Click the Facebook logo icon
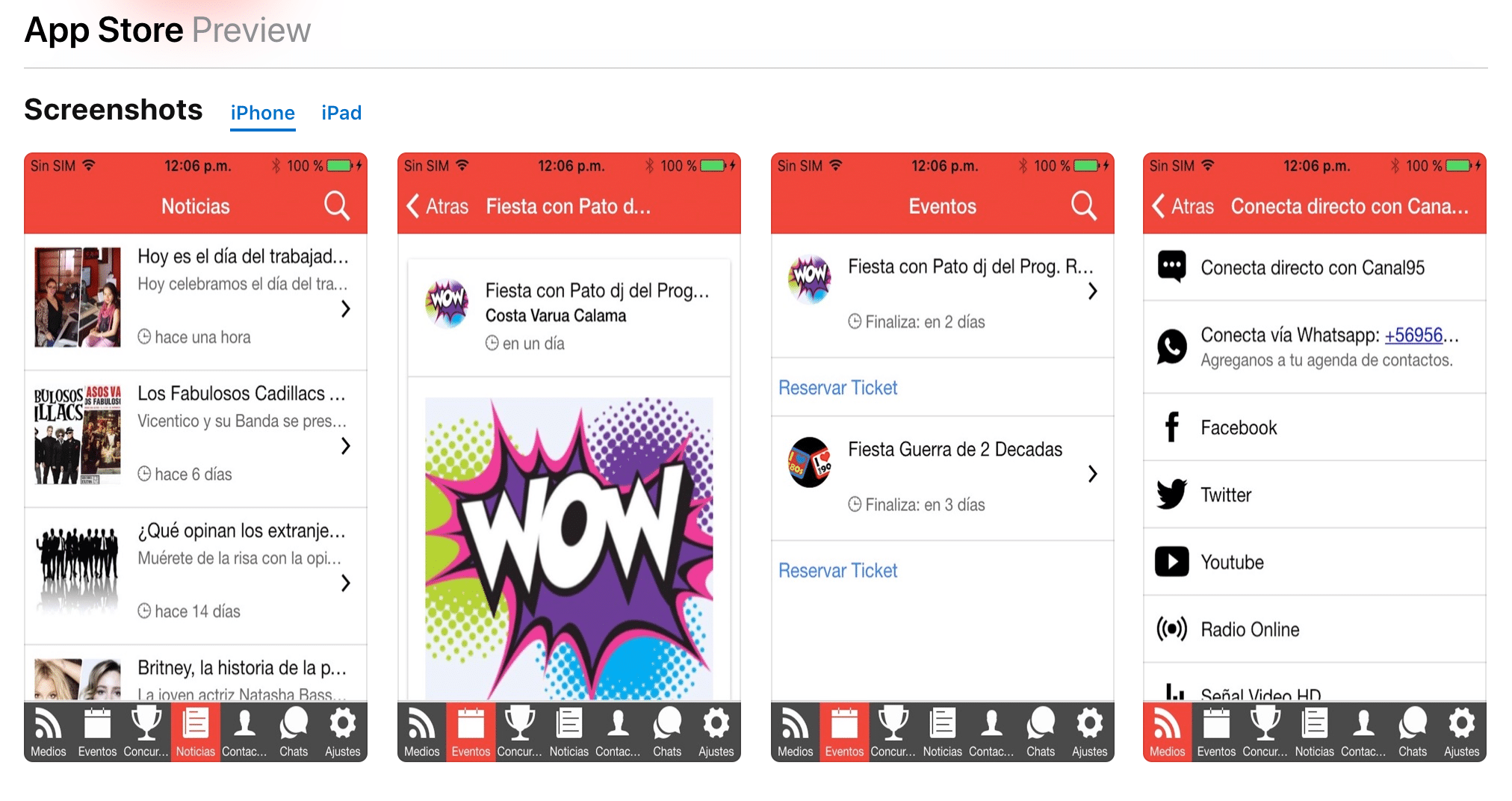Image resolution: width=1512 pixels, height=801 pixels. [1171, 427]
